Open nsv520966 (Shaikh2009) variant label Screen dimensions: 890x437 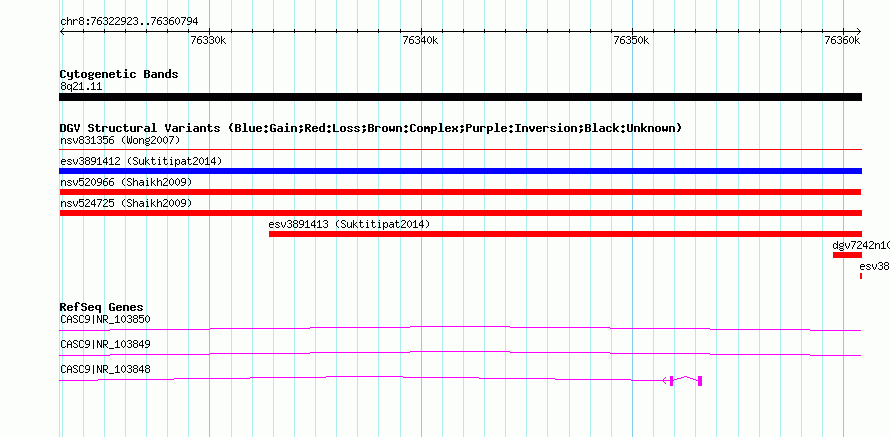tap(126, 182)
